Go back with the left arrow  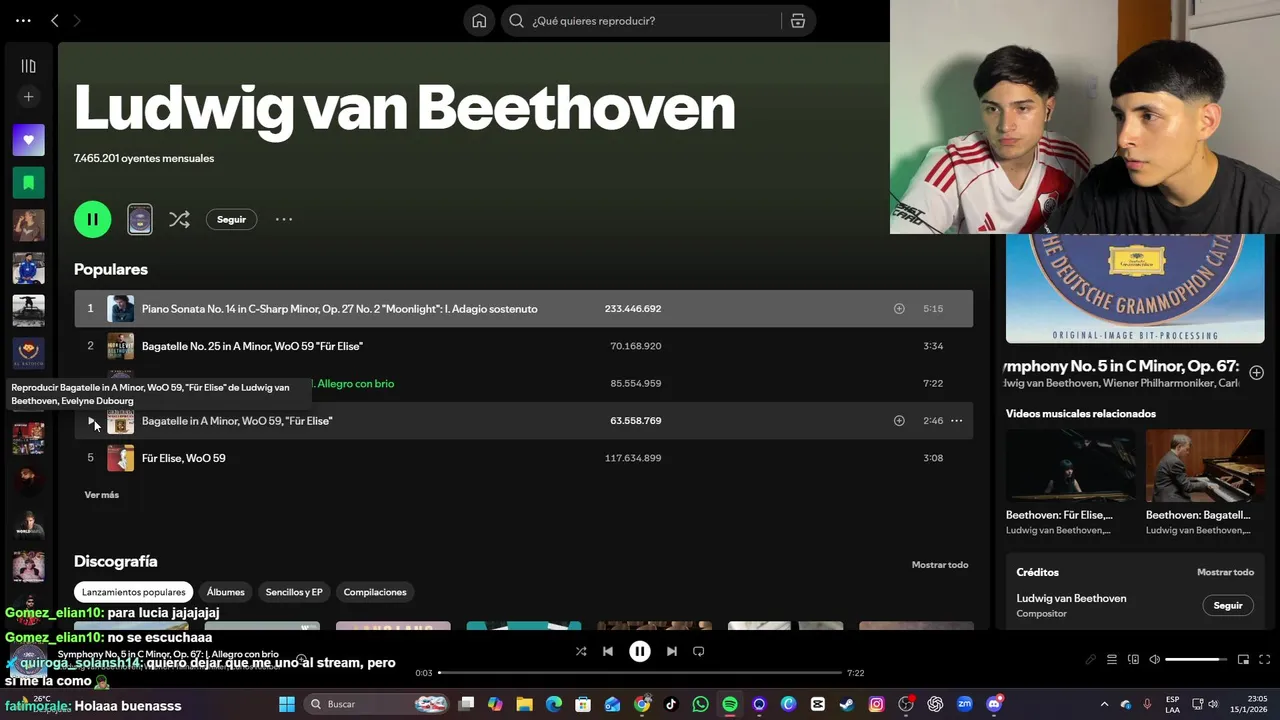pyautogui.click(x=55, y=20)
